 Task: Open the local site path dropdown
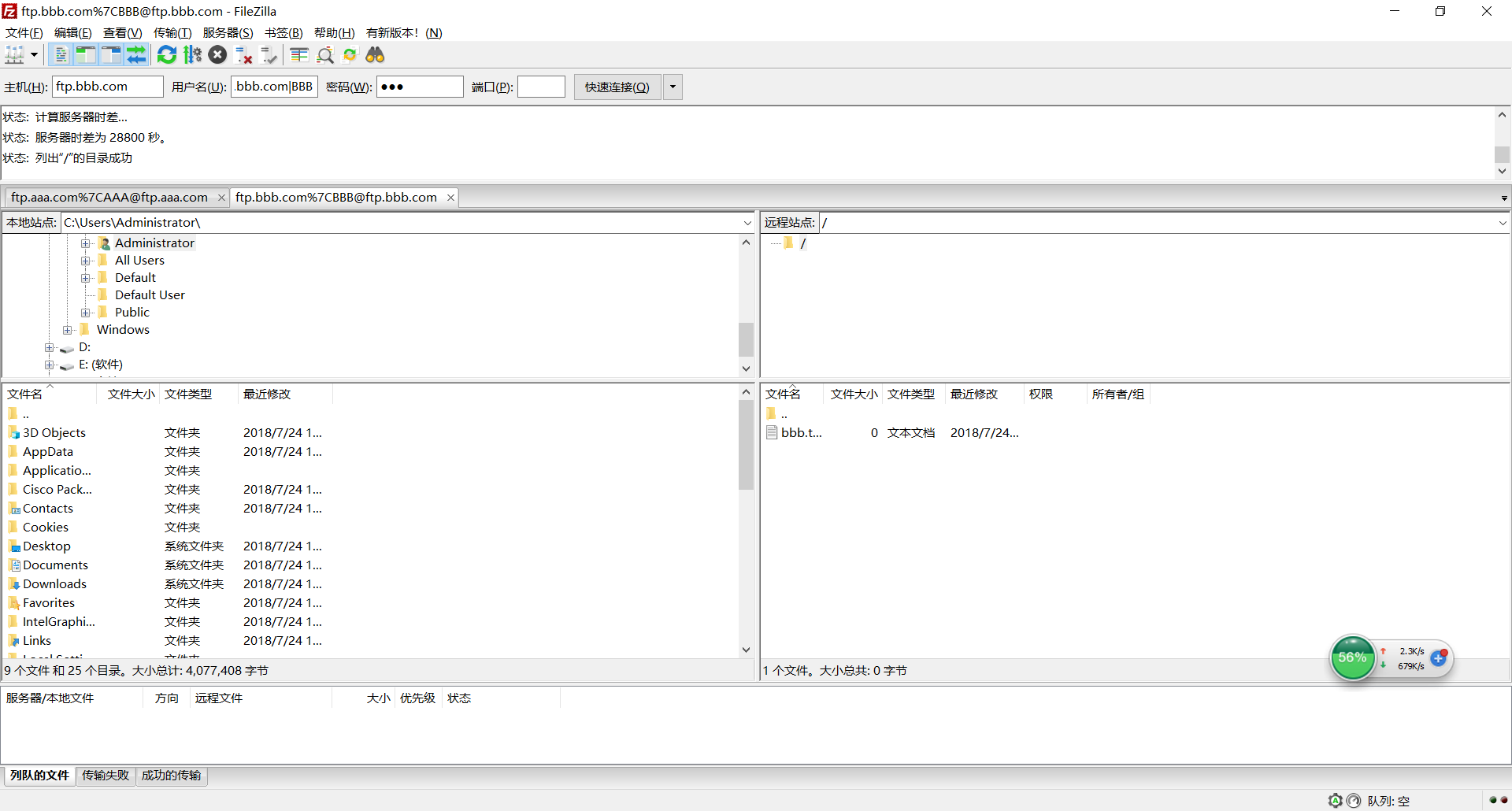pos(747,223)
